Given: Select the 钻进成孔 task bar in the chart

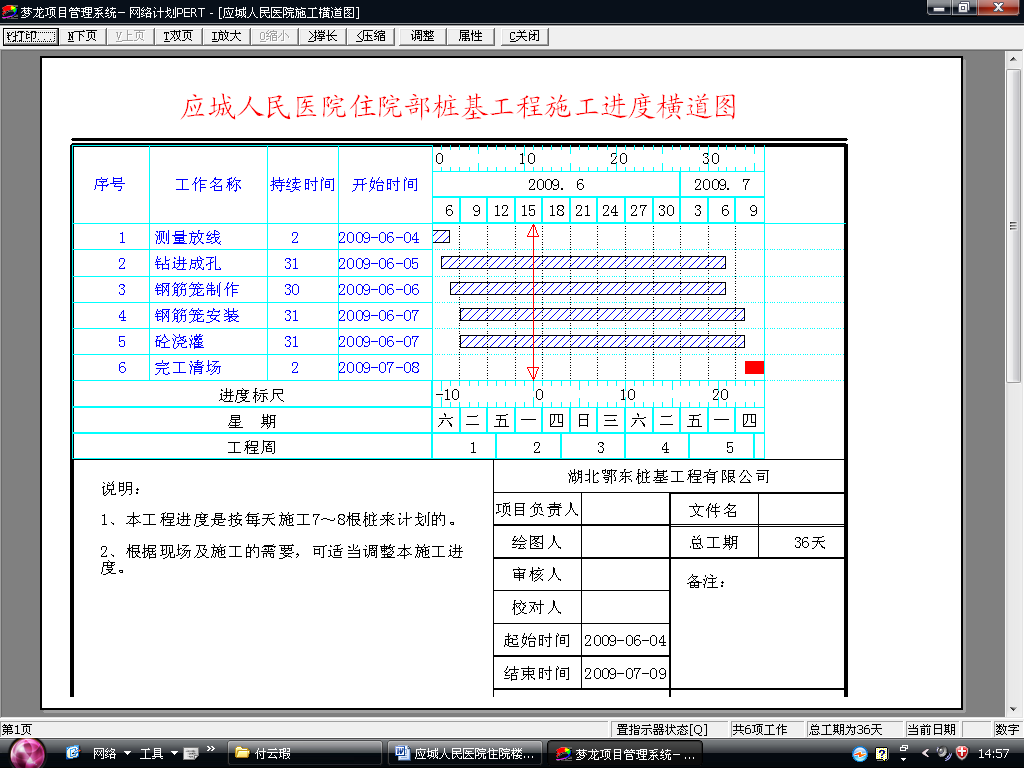Looking at the screenshot, I should (x=583, y=263).
